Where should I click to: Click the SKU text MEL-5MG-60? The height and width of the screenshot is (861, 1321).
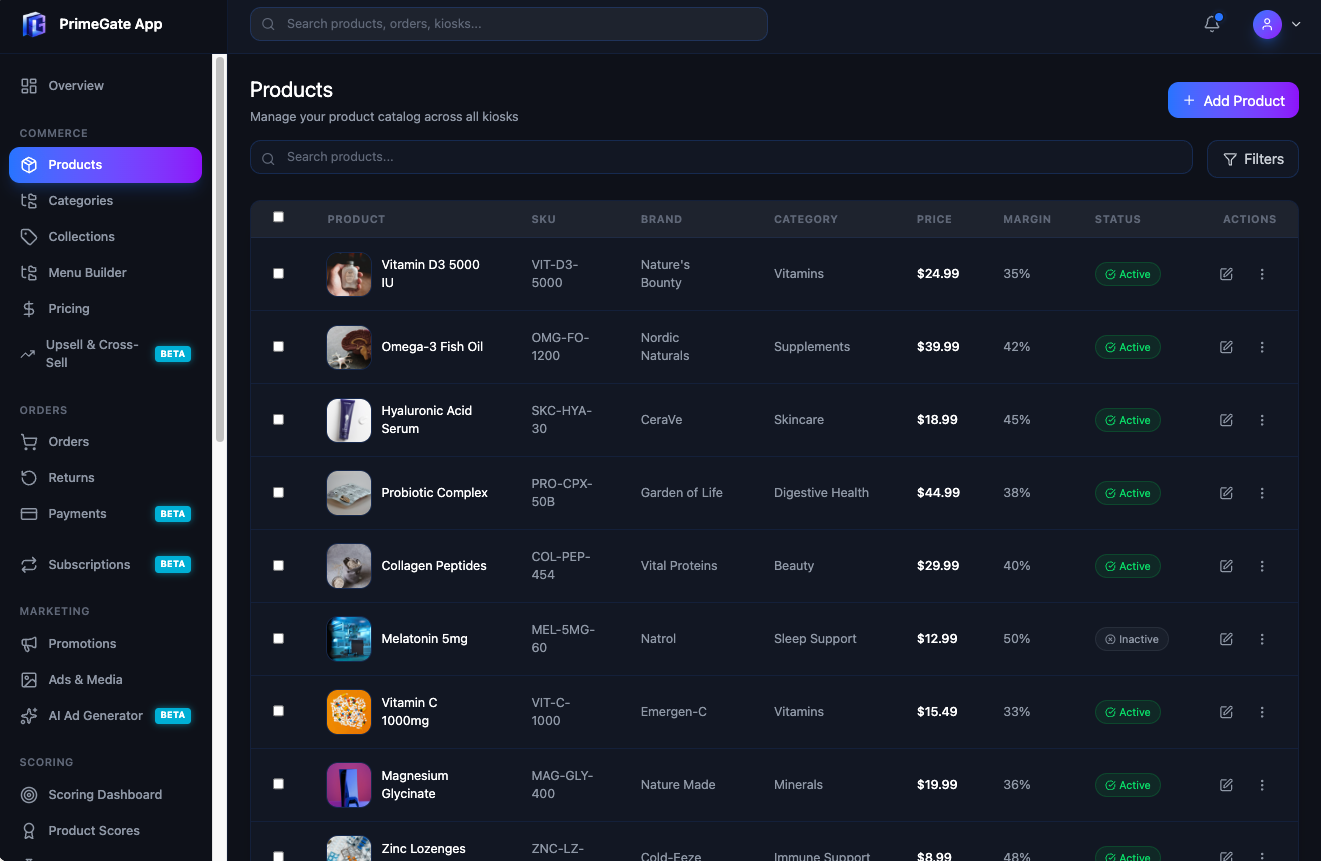(563, 639)
